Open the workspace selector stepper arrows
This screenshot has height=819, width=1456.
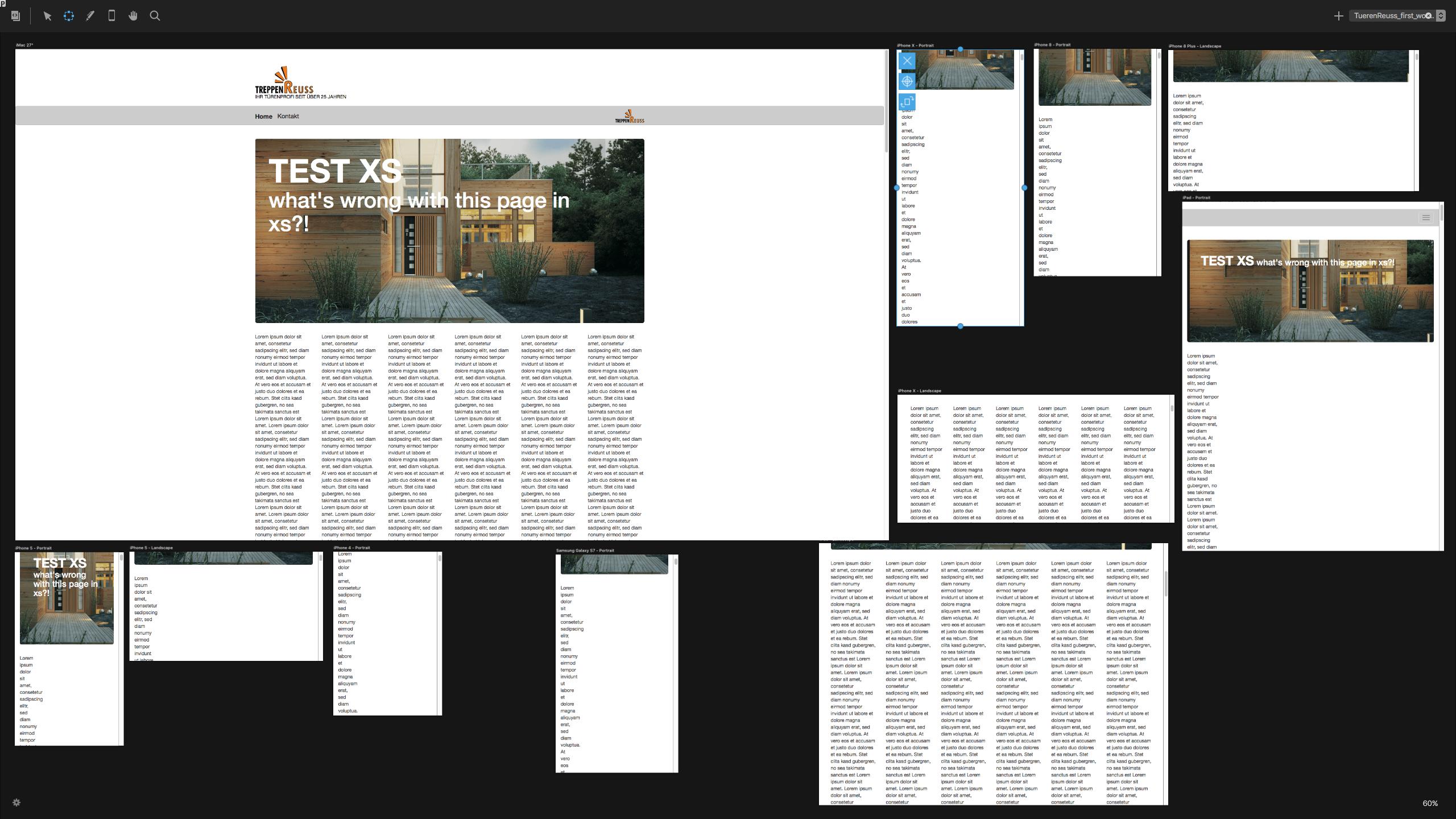point(1441,16)
